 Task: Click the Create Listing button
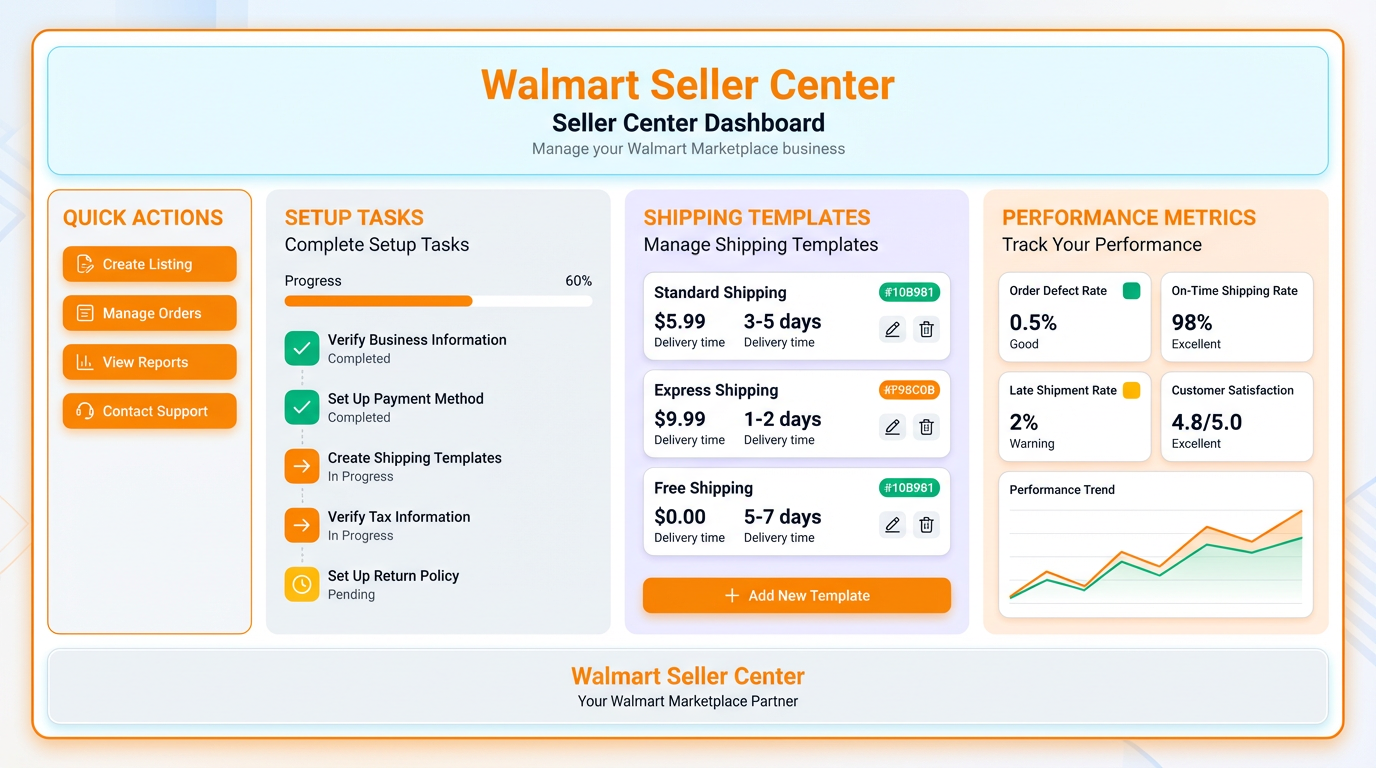[x=148, y=264]
